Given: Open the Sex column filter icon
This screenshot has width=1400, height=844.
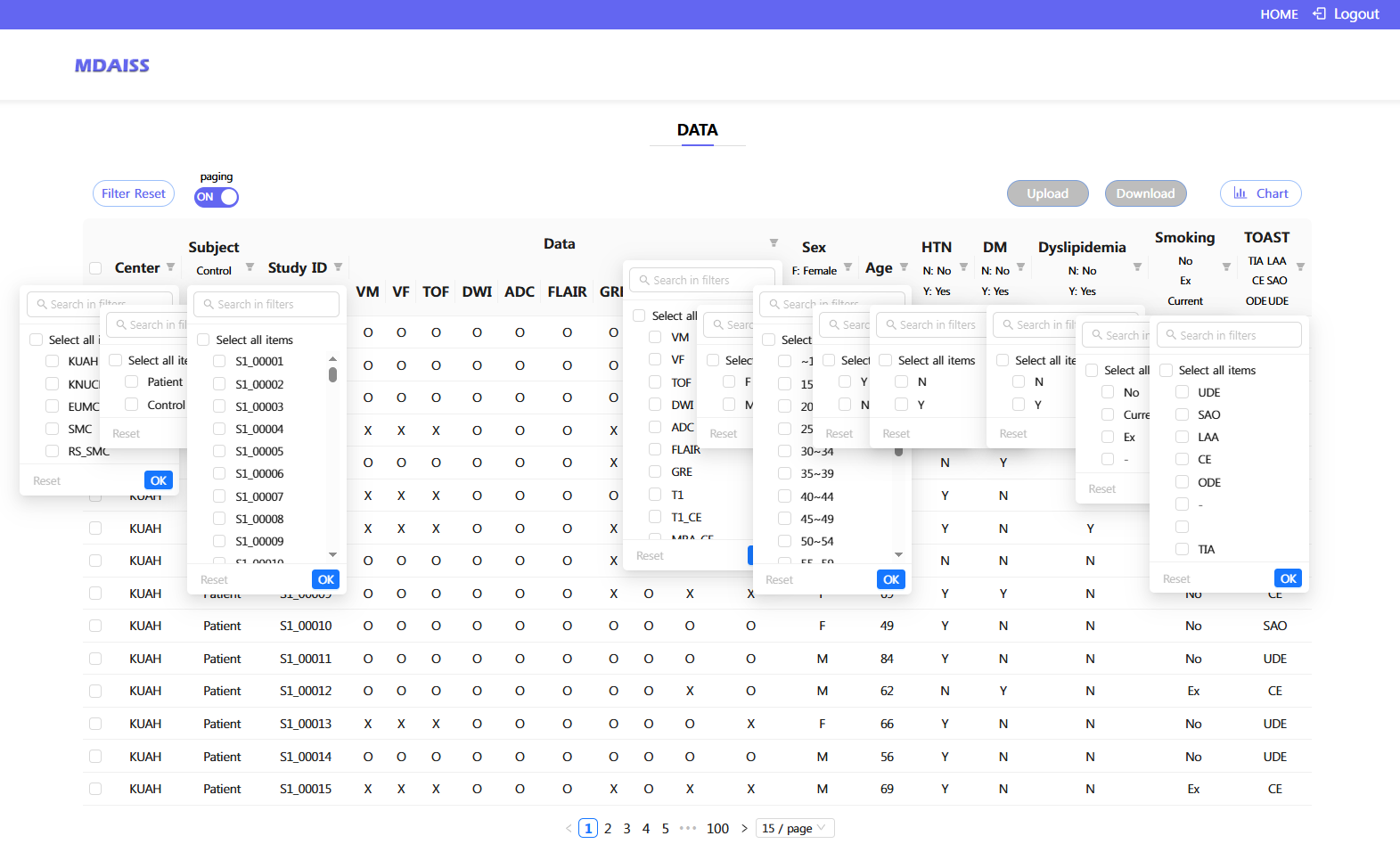Looking at the screenshot, I should coord(847,267).
